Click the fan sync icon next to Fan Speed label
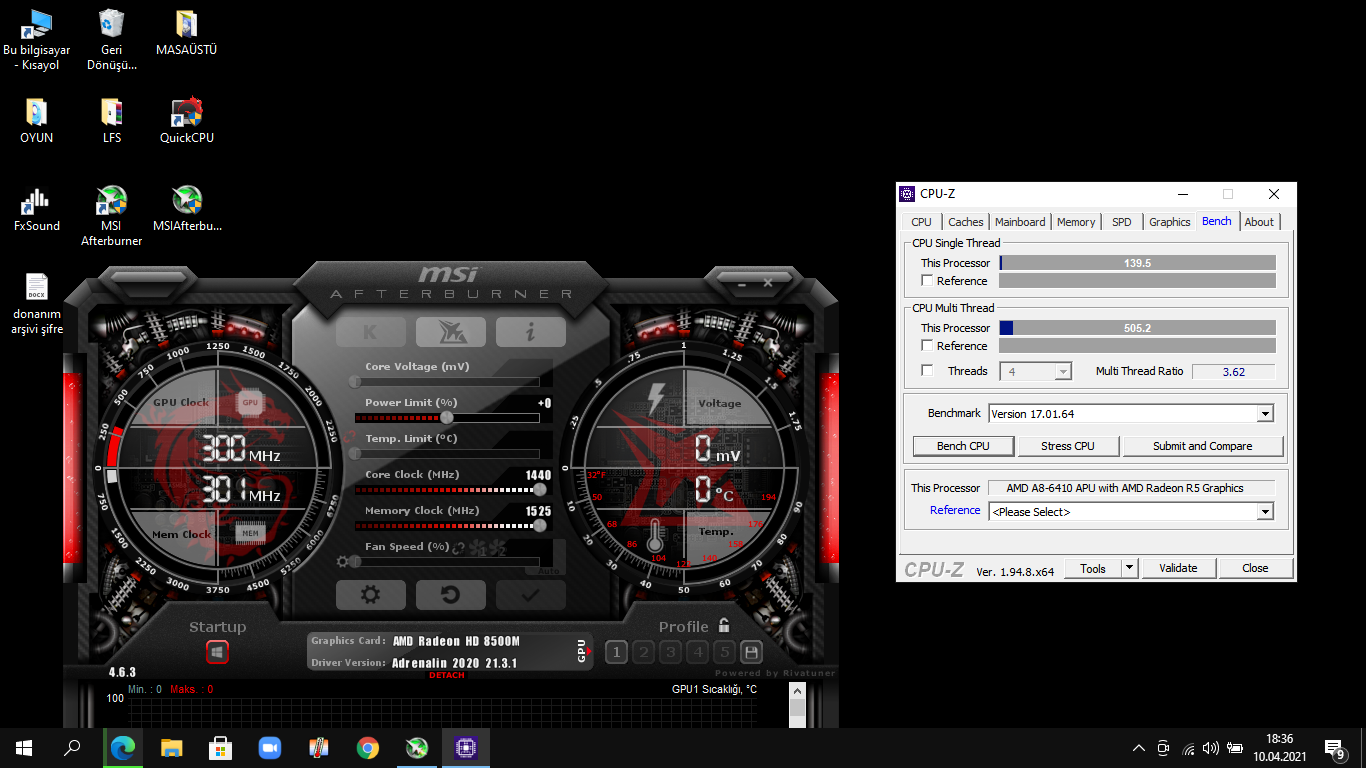 point(460,548)
